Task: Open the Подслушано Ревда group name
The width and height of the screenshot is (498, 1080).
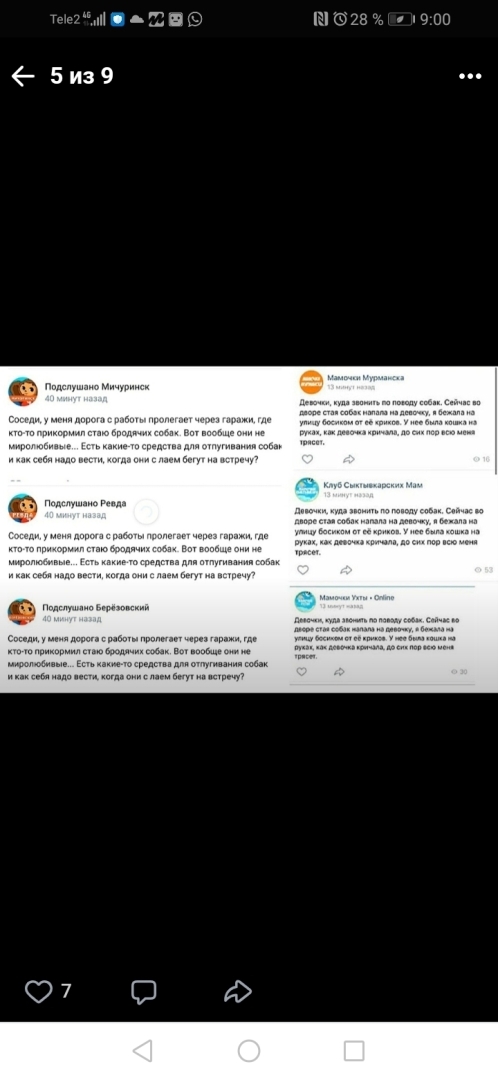Action: pyautogui.click(x=85, y=503)
